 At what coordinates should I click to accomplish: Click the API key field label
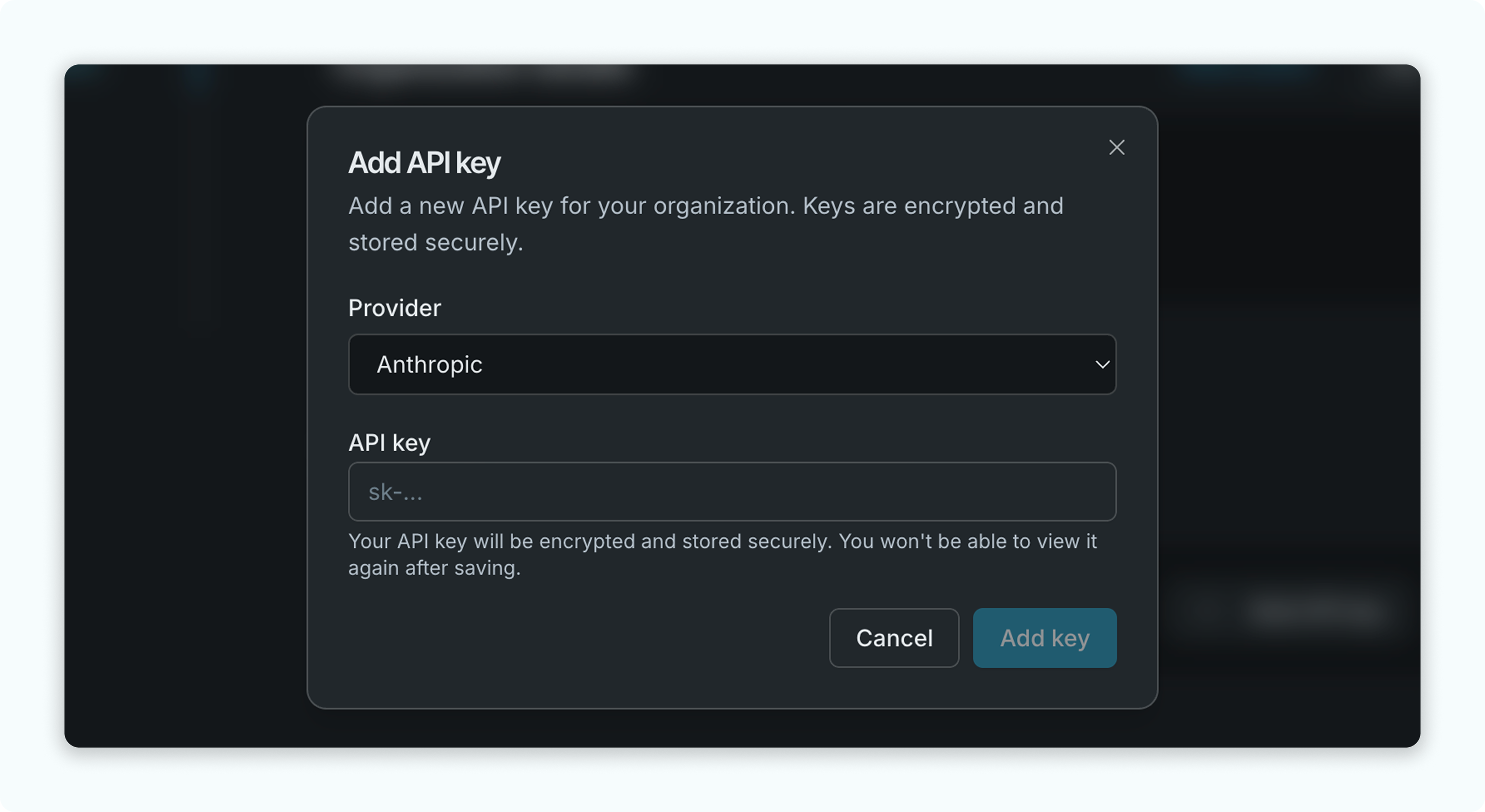389,443
